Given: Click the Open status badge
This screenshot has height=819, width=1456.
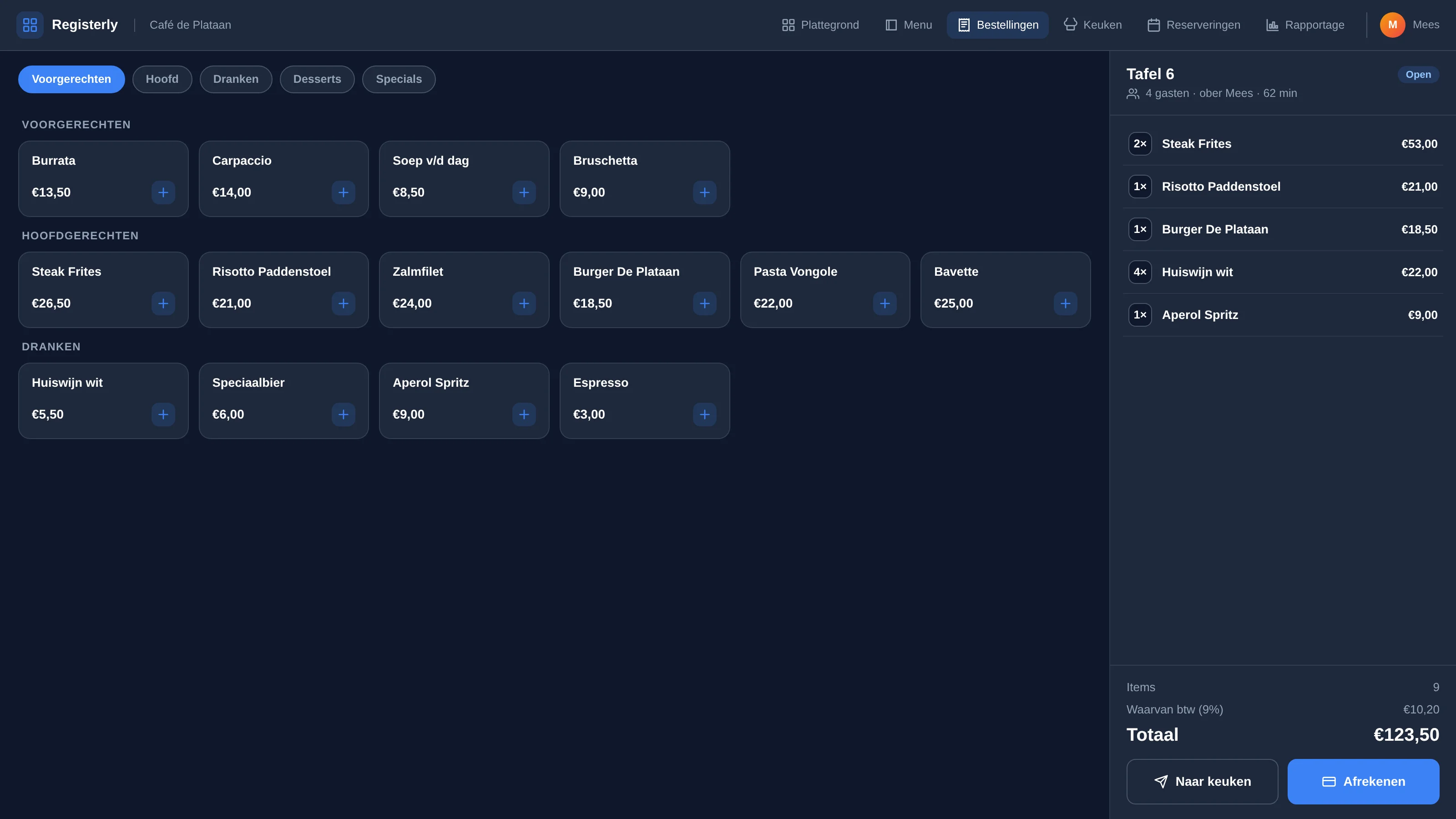Looking at the screenshot, I should pos(1418,75).
